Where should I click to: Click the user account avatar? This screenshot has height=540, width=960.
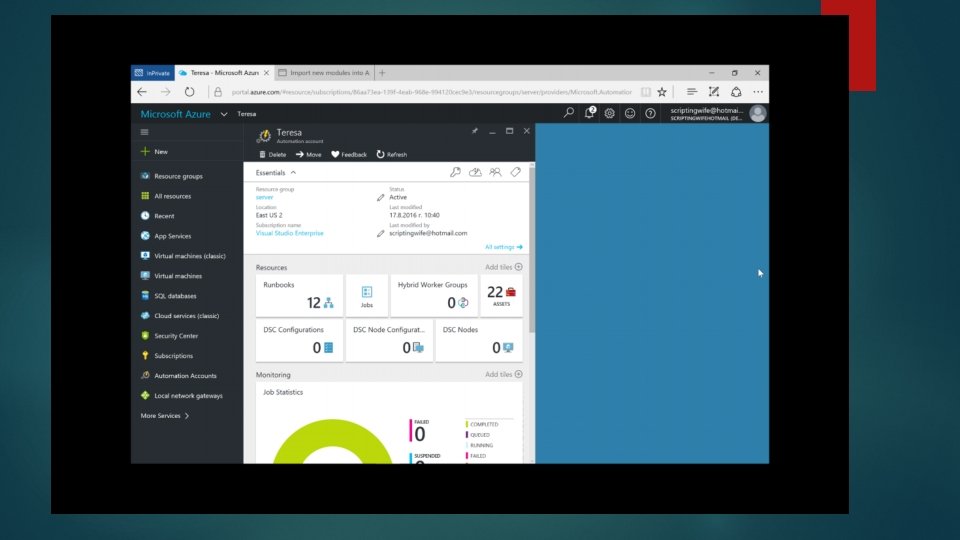[757, 113]
